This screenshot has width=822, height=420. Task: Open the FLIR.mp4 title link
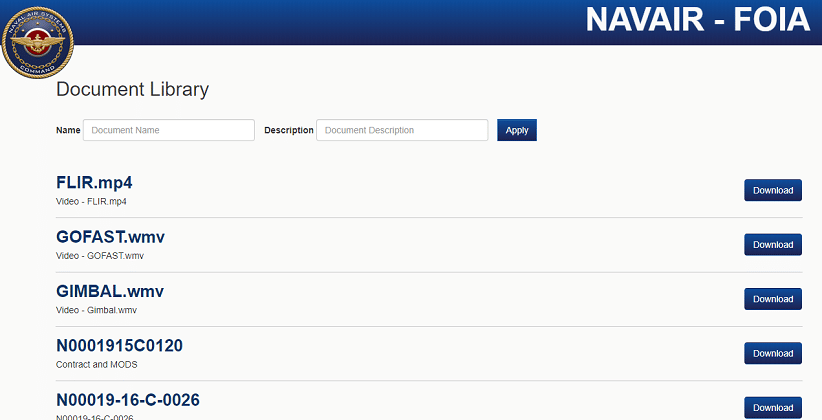(x=94, y=182)
